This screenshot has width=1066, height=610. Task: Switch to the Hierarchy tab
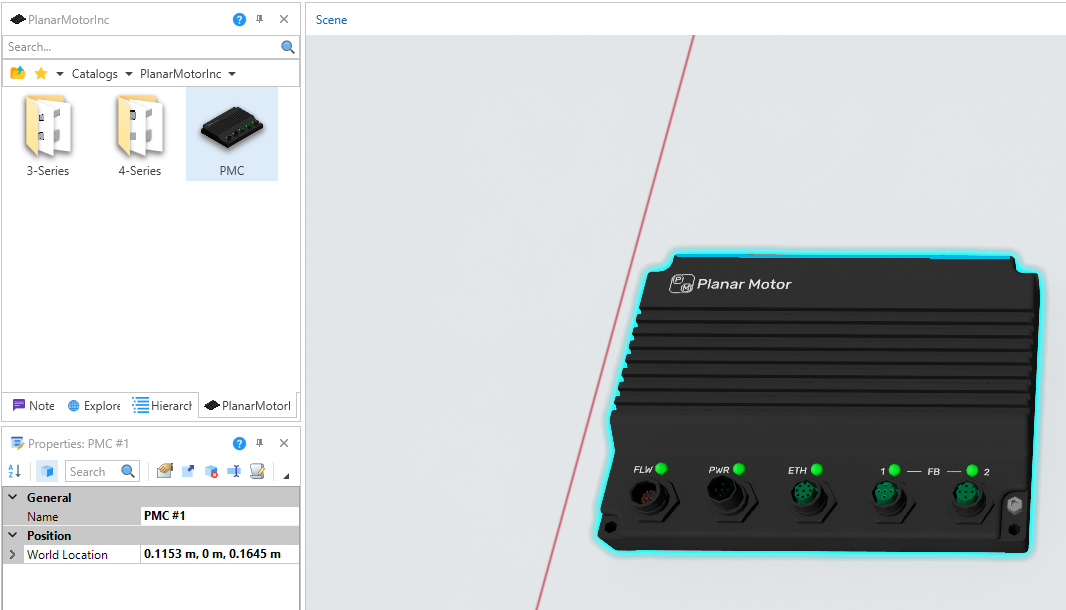163,406
